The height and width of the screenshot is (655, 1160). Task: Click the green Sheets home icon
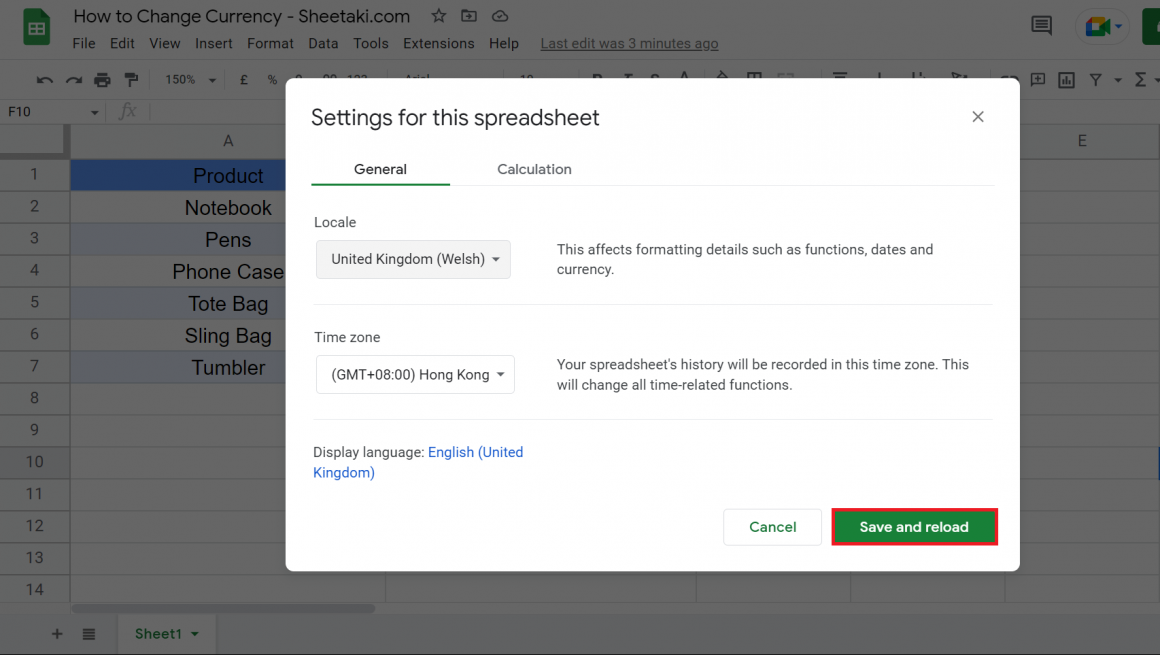[36, 26]
